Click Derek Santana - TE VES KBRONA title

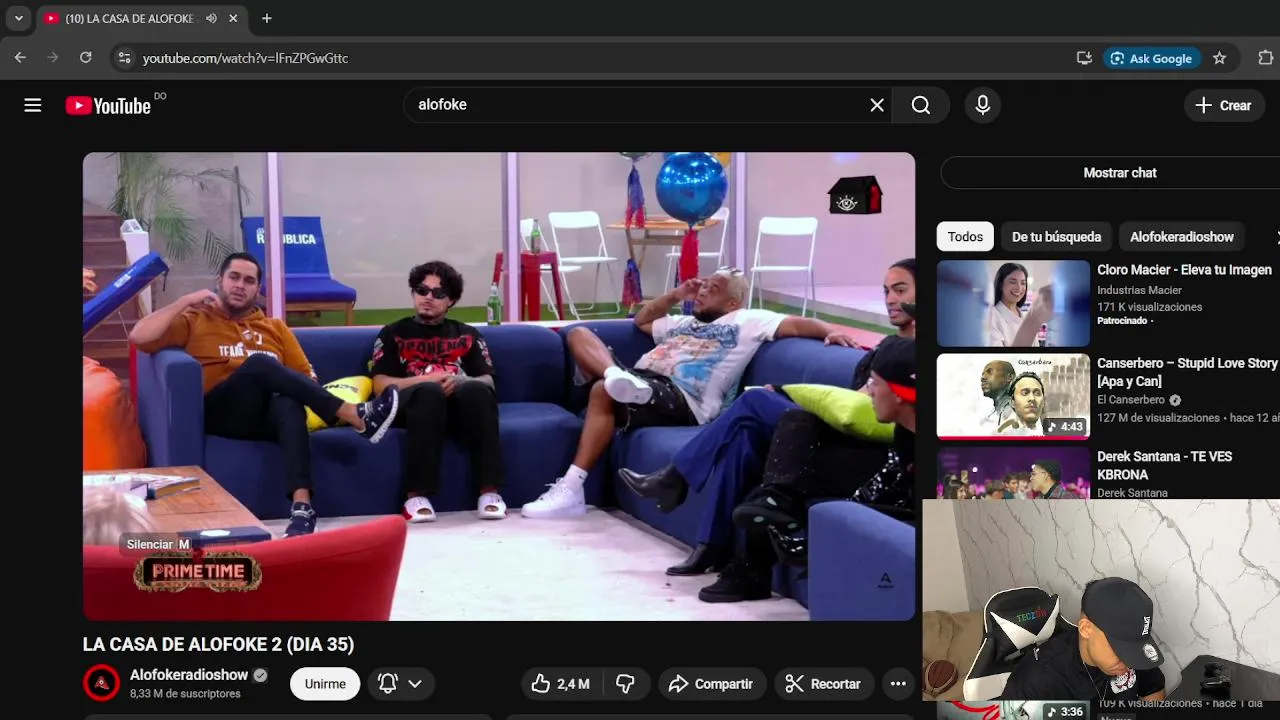pos(1164,465)
